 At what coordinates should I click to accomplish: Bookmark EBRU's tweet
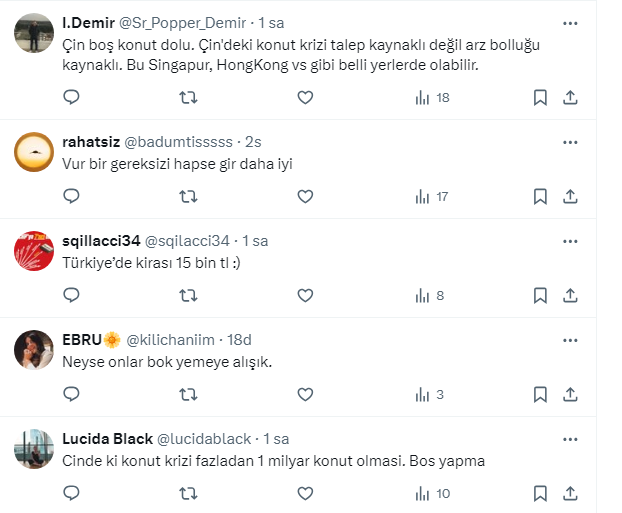(540, 394)
